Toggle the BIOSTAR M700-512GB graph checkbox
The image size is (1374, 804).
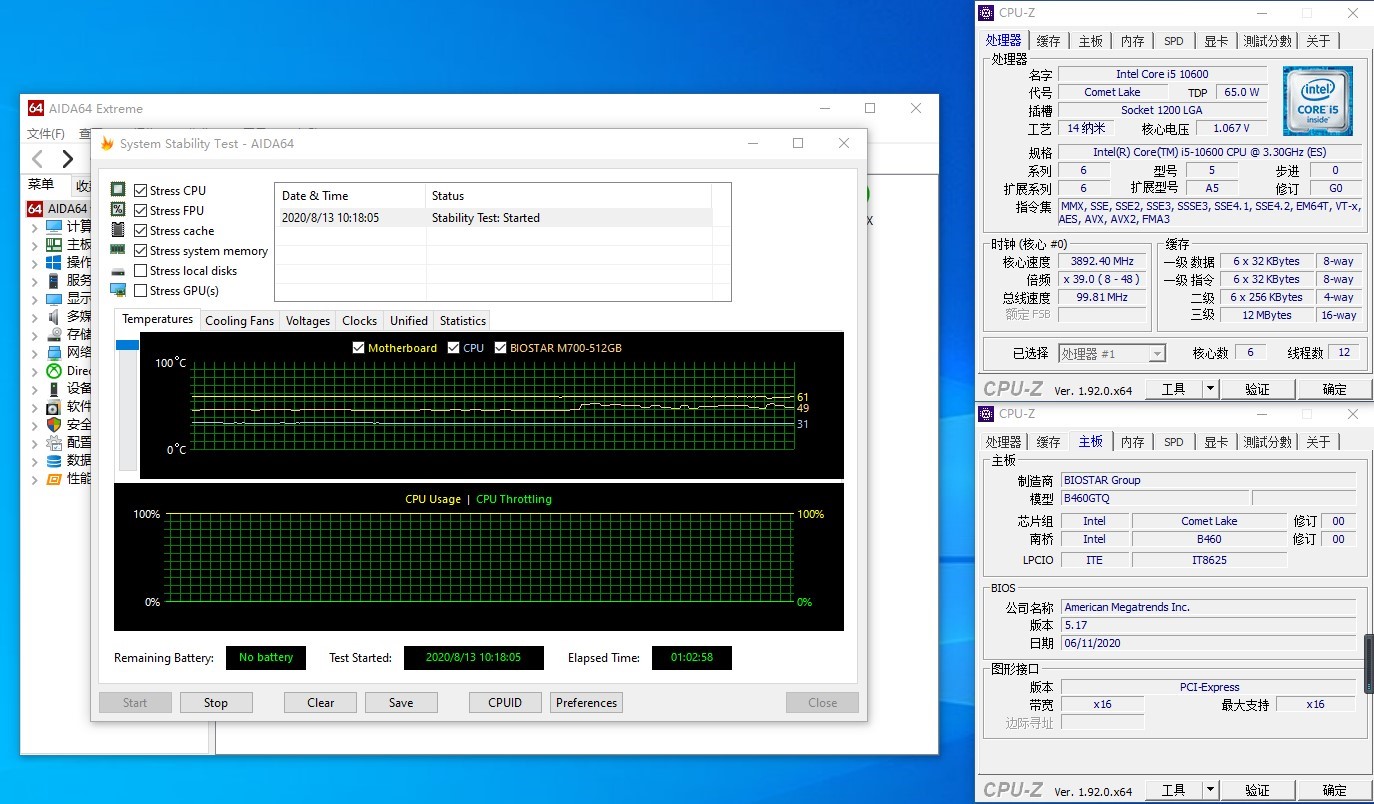(x=501, y=348)
